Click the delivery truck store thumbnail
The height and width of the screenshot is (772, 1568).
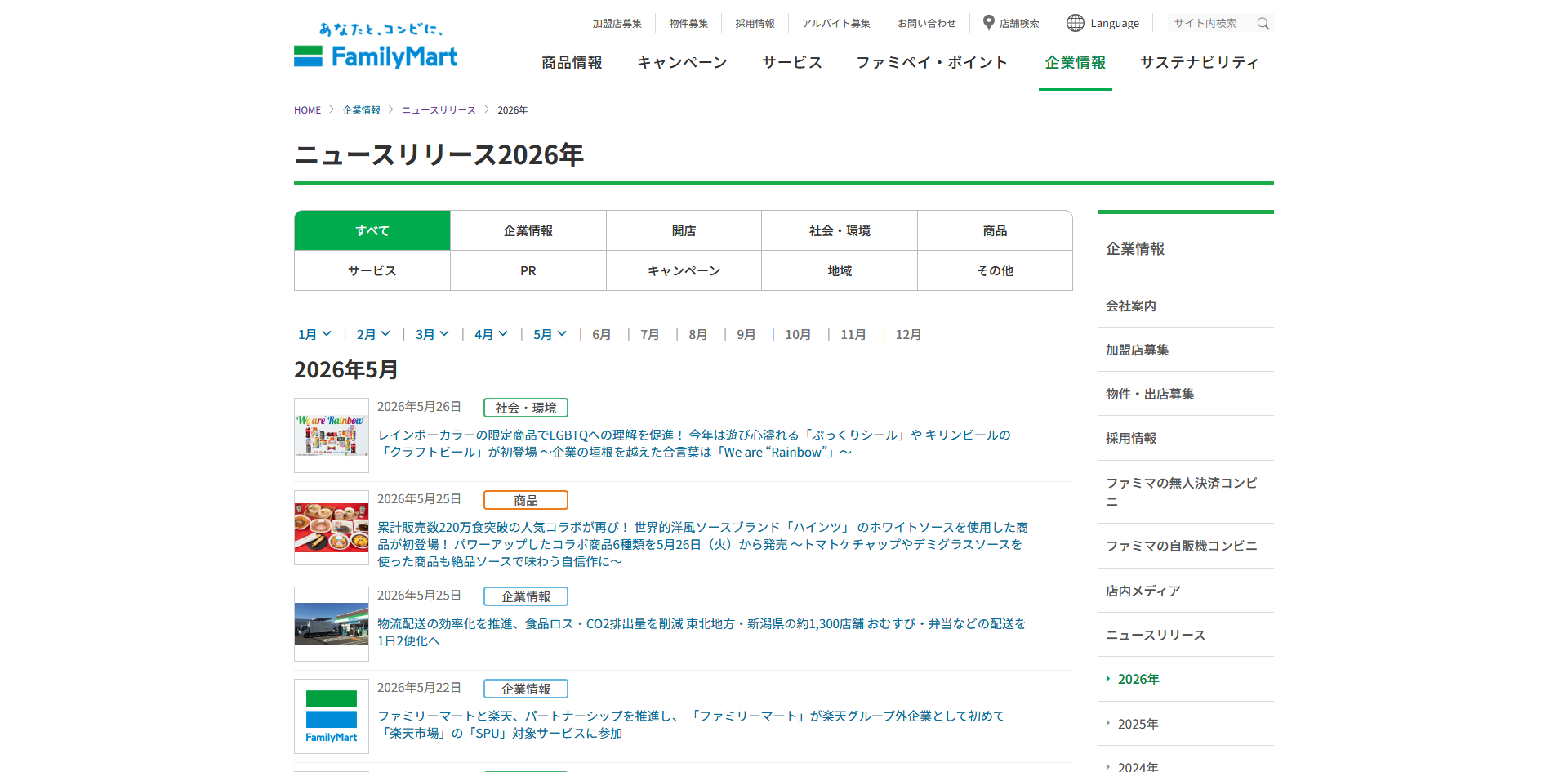coord(332,624)
